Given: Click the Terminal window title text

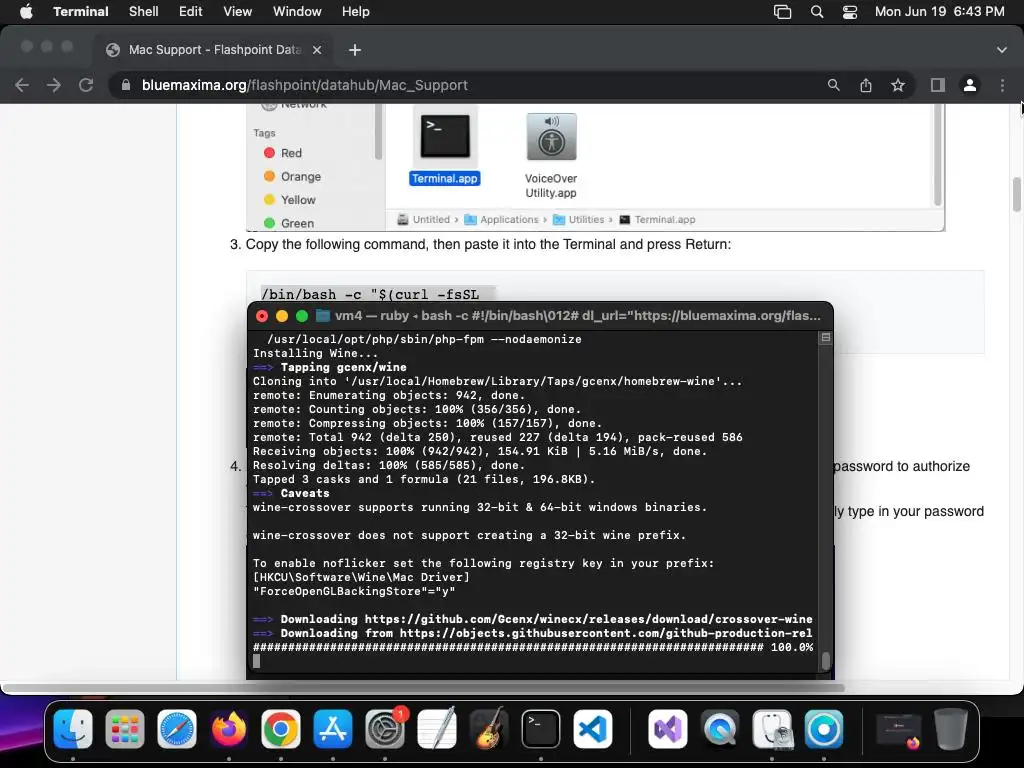Looking at the screenshot, I should click(577, 316).
